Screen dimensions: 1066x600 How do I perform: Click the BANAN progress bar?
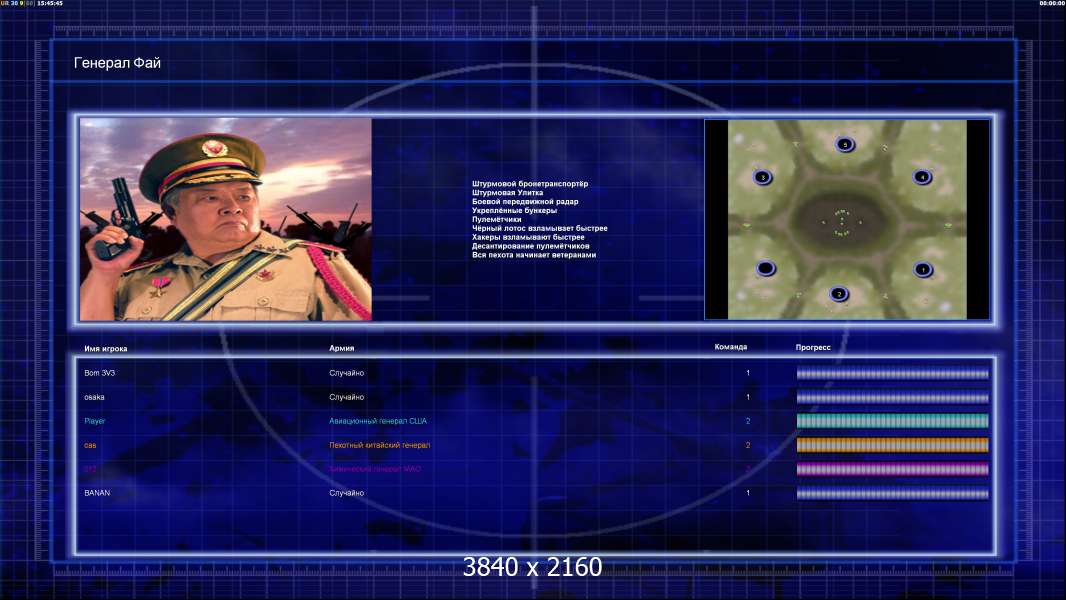pyautogui.click(x=892, y=493)
